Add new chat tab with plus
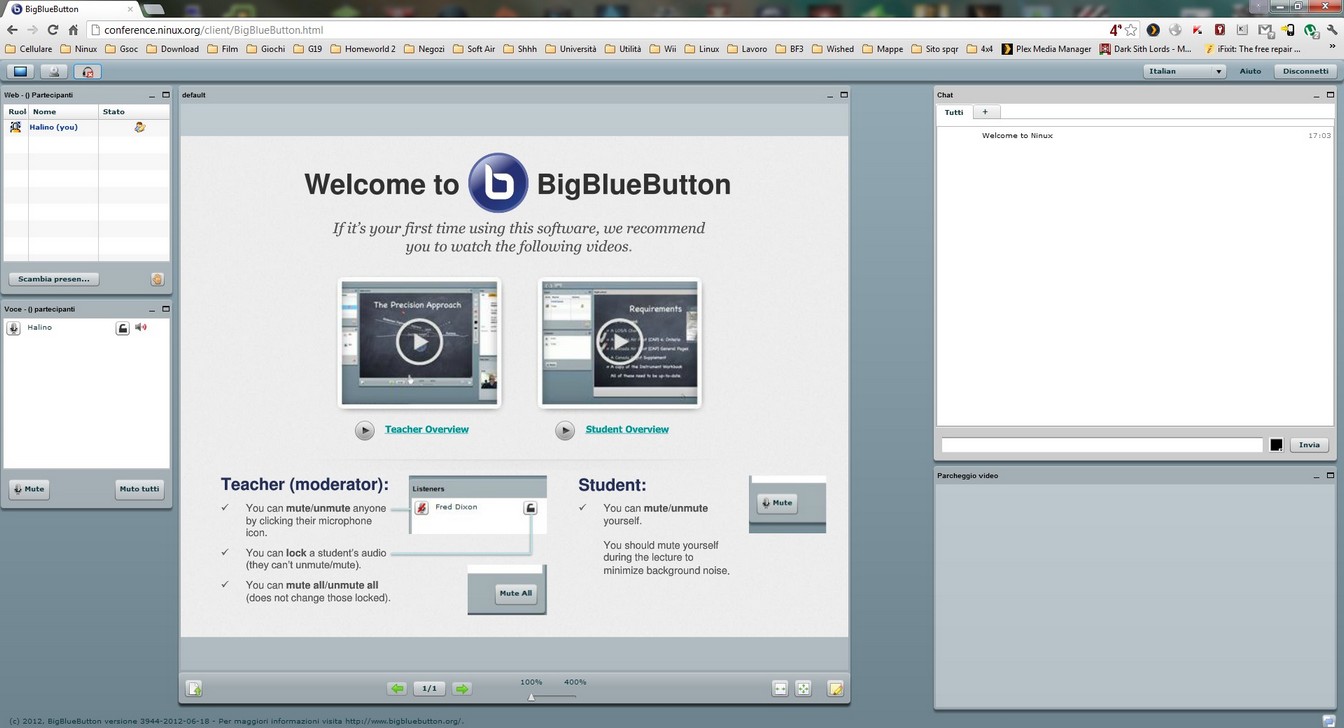1344x728 pixels. [985, 112]
